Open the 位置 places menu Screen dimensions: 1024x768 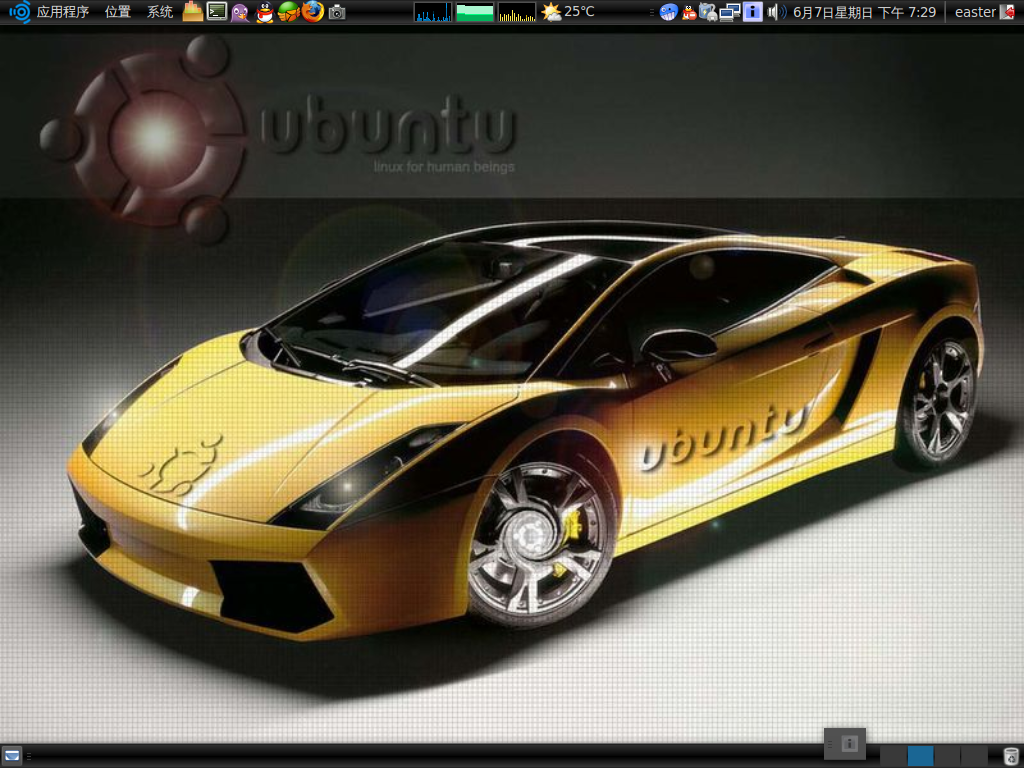(118, 12)
